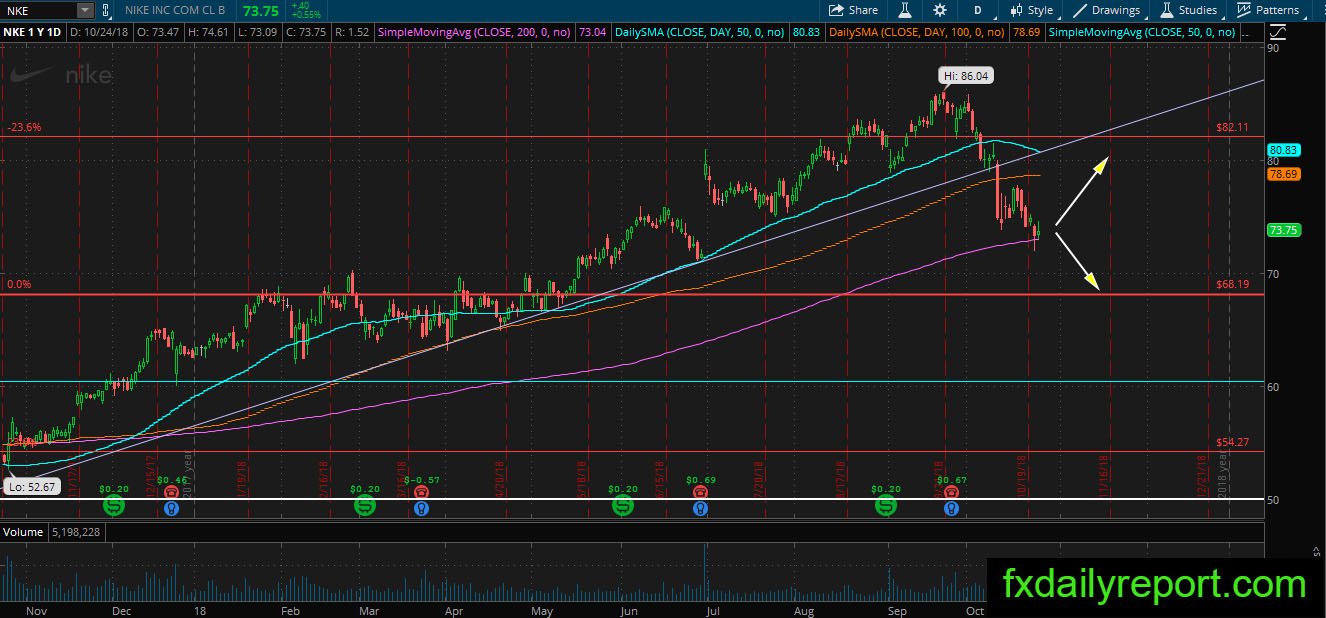
Task: Click the blue bulb icon under $0.46 earnings
Action: (x=171, y=508)
